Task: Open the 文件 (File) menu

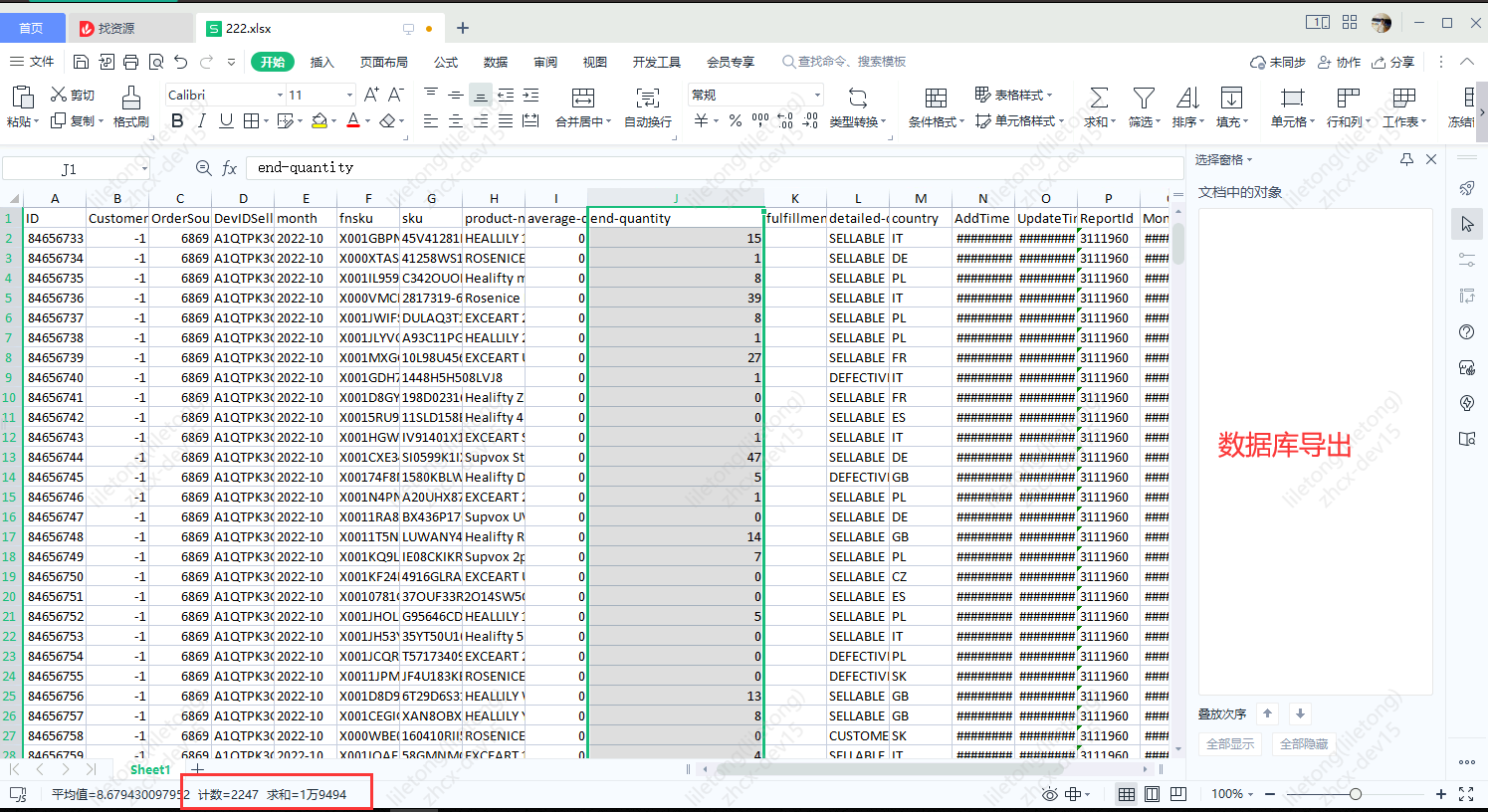Action: tap(32, 62)
